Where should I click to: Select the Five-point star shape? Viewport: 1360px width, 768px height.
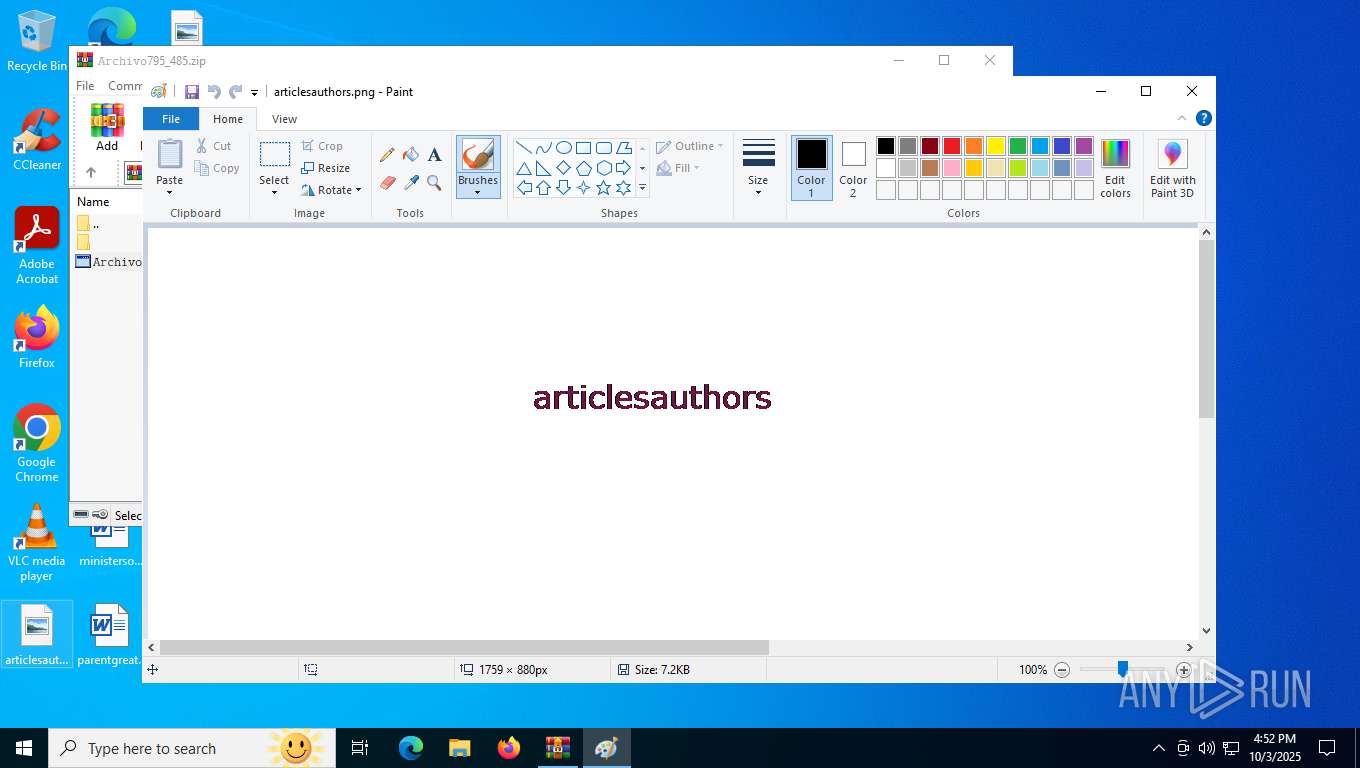(x=604, y=187)
